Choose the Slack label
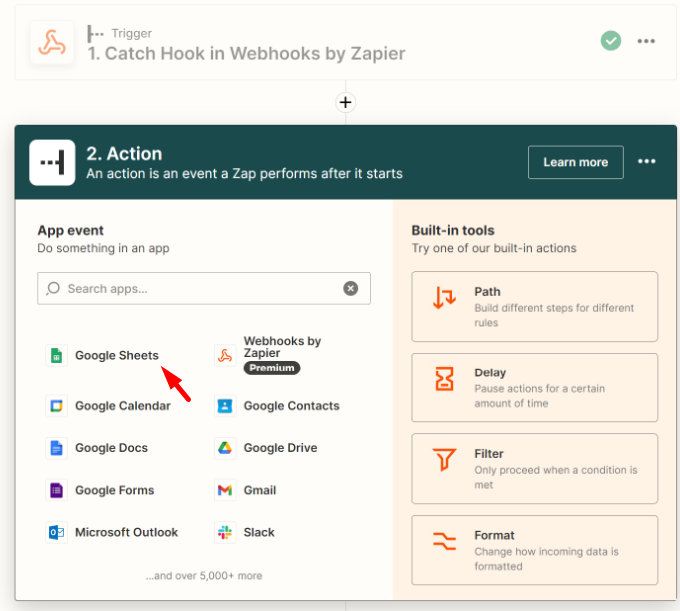 259,533
